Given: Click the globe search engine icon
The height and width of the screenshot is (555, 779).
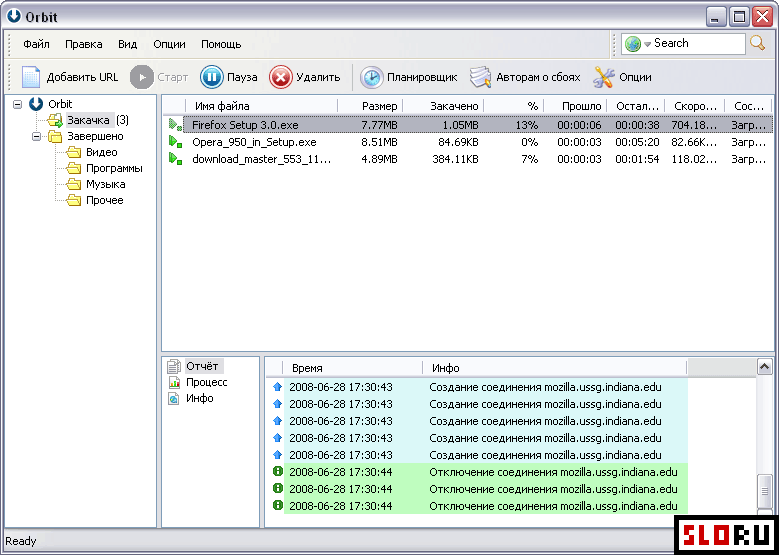Looking at the screenshot, I should click(632, 44).
